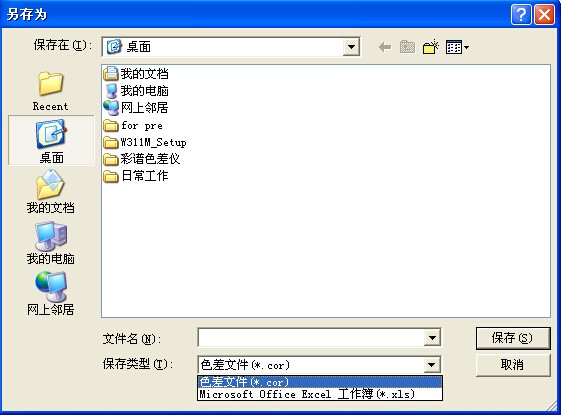Open the view menu icon
This screenshot has width=561, height=415.
(x=457, y=47)
